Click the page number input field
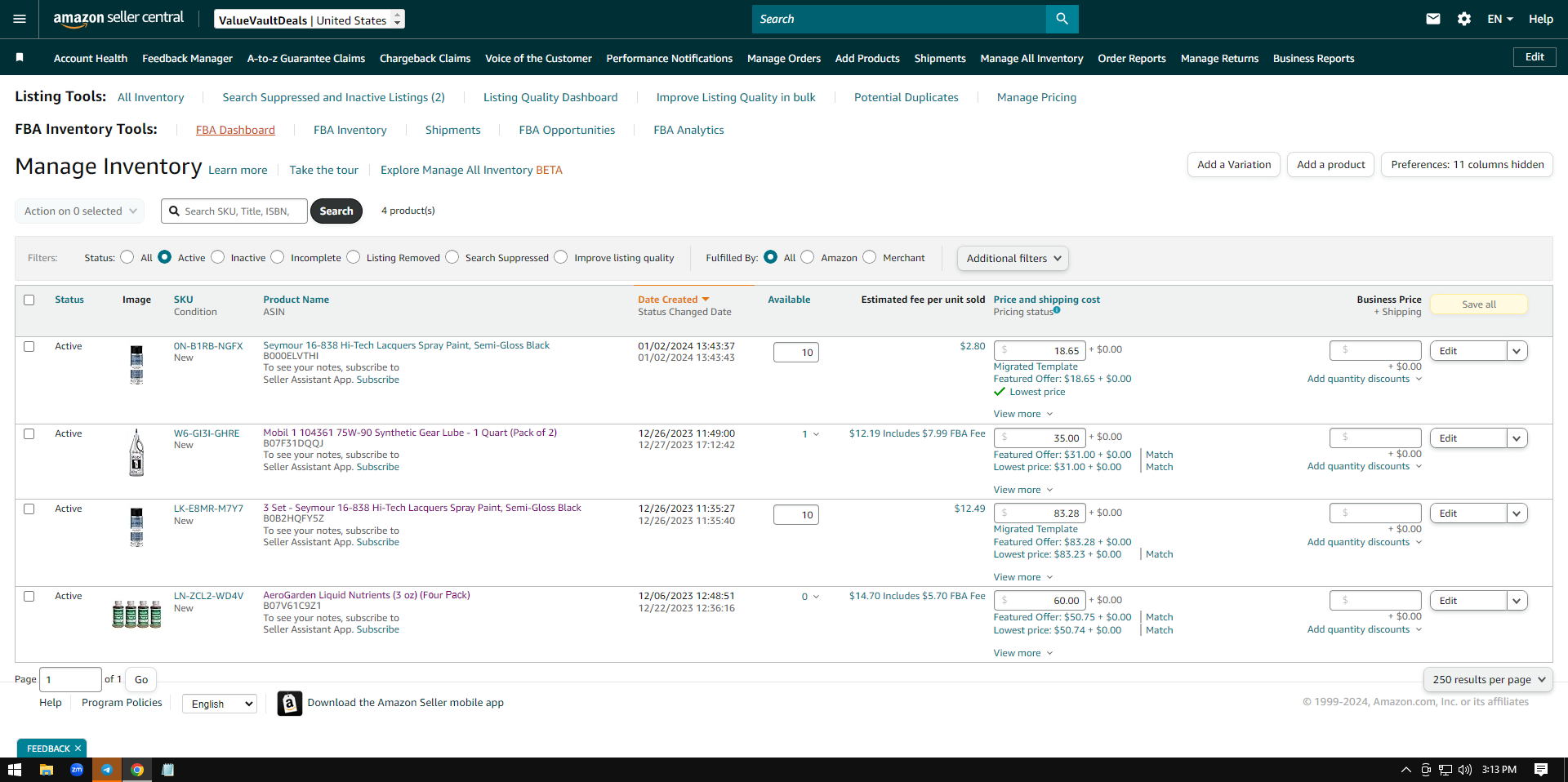Screen dimensions: 1568x782 [70, 679]
